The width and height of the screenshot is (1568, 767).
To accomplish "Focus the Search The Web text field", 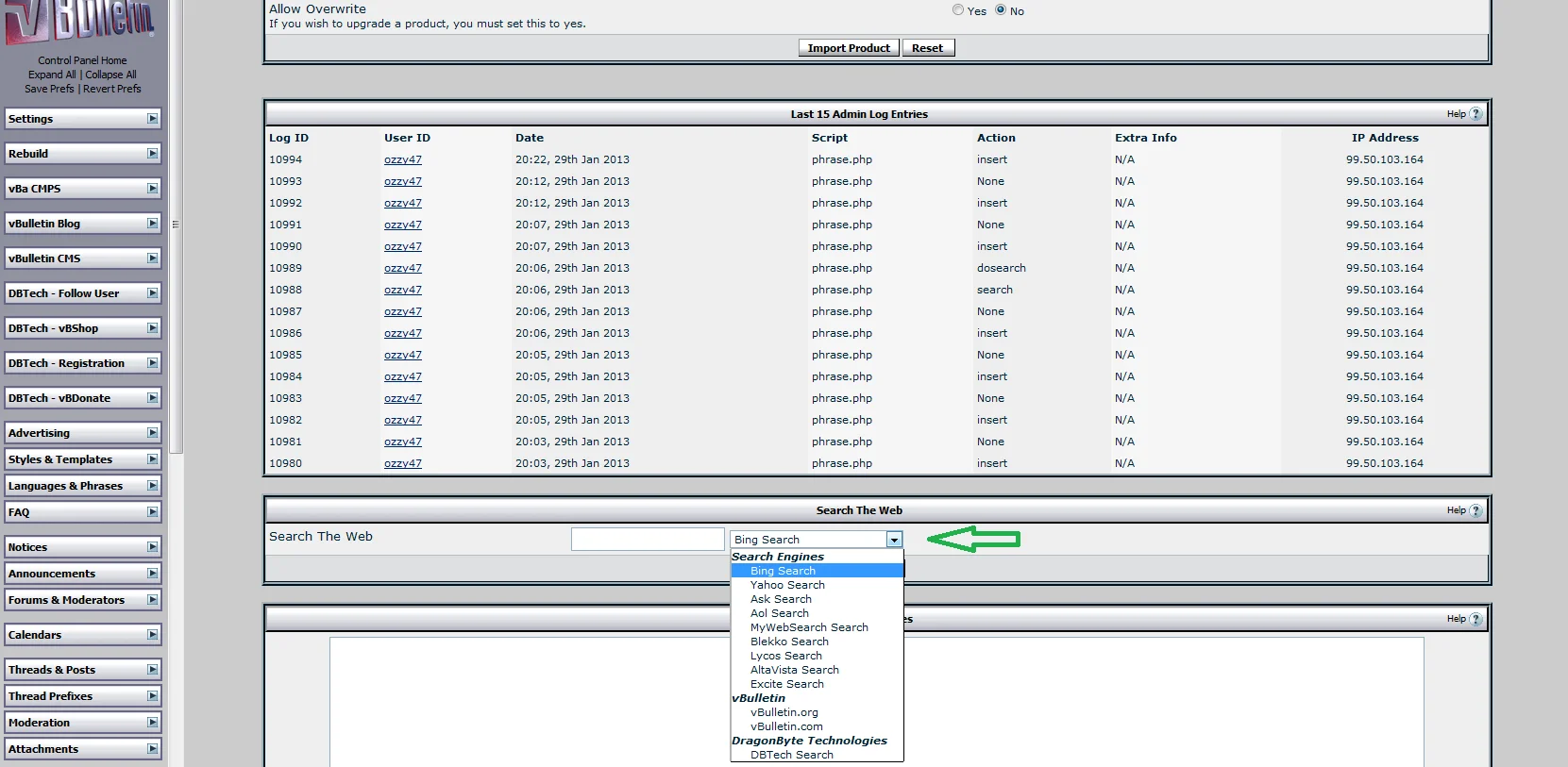I will tap(648, 539).
